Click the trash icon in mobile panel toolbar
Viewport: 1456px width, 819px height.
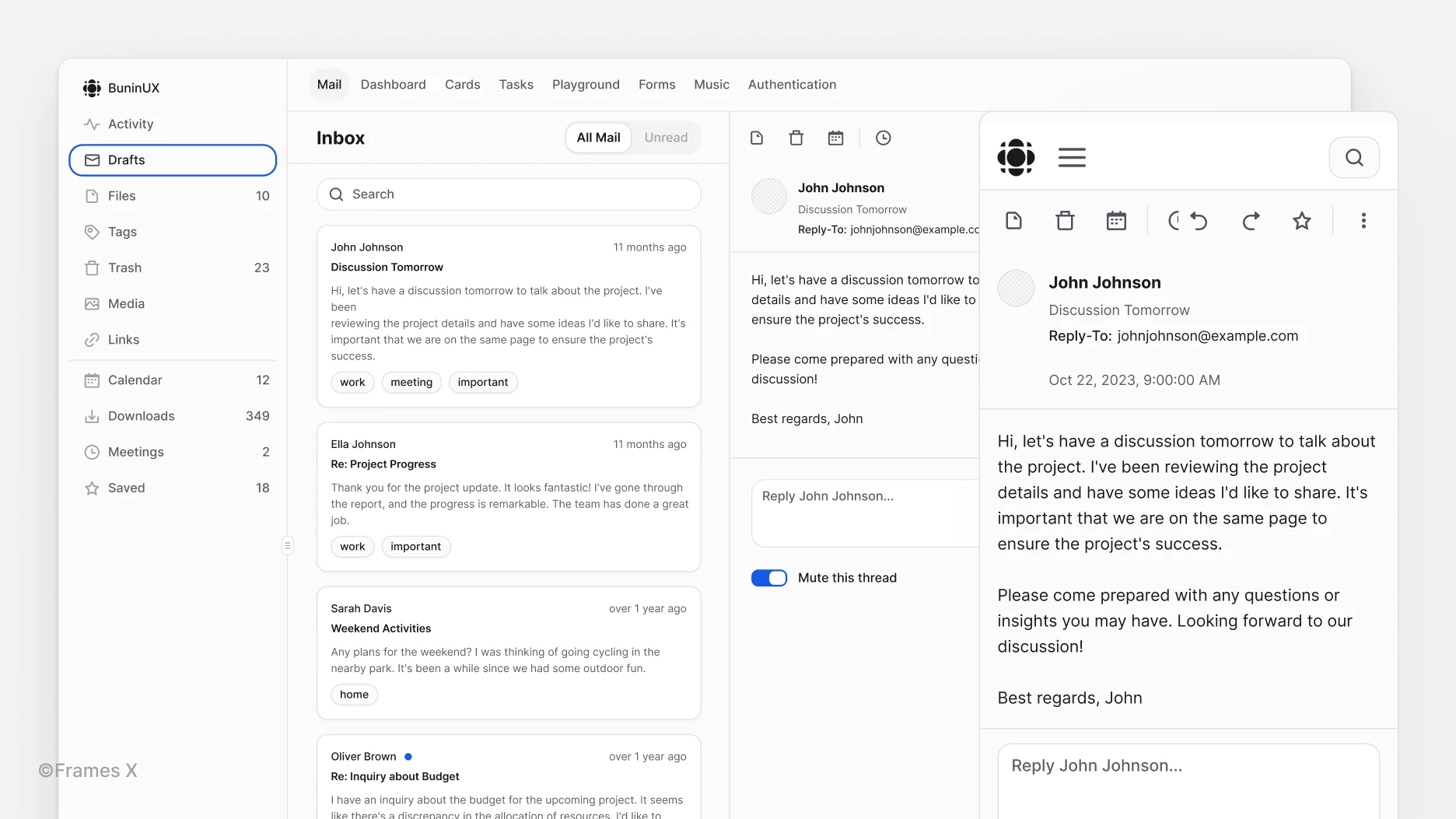[x=1065, y=221]
